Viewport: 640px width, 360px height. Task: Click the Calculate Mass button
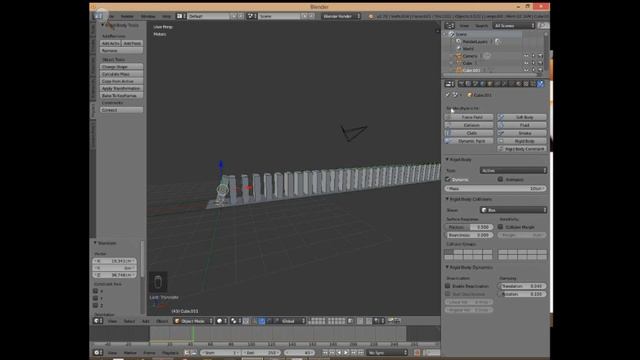(x=121, y=74)
